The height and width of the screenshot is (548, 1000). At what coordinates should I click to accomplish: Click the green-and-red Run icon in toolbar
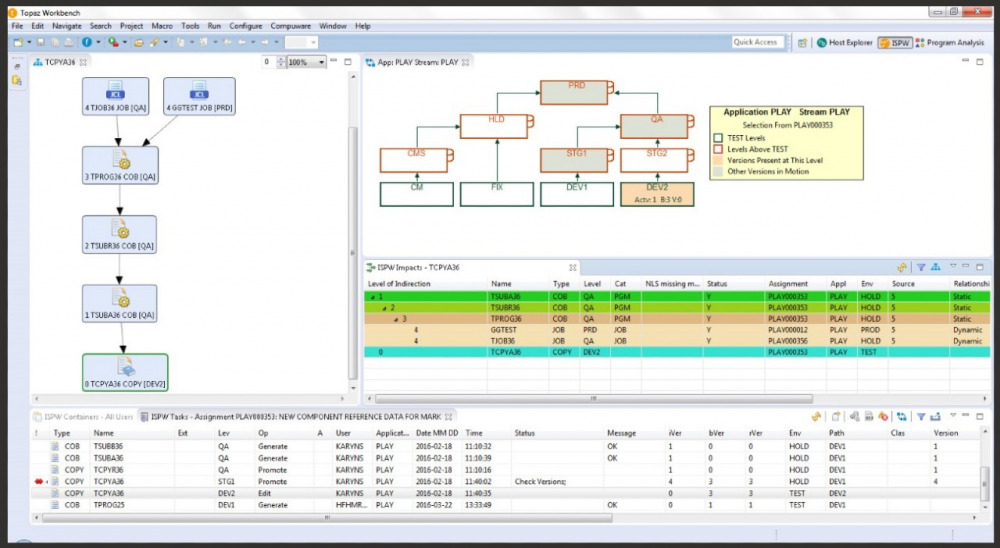coord(113,42)
